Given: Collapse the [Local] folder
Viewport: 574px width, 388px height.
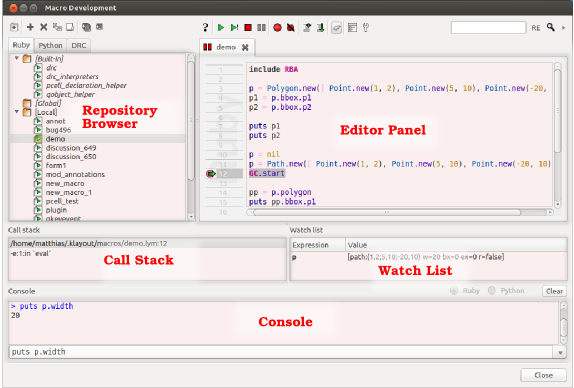Looking at the screenshot, I should coord(16,112).
